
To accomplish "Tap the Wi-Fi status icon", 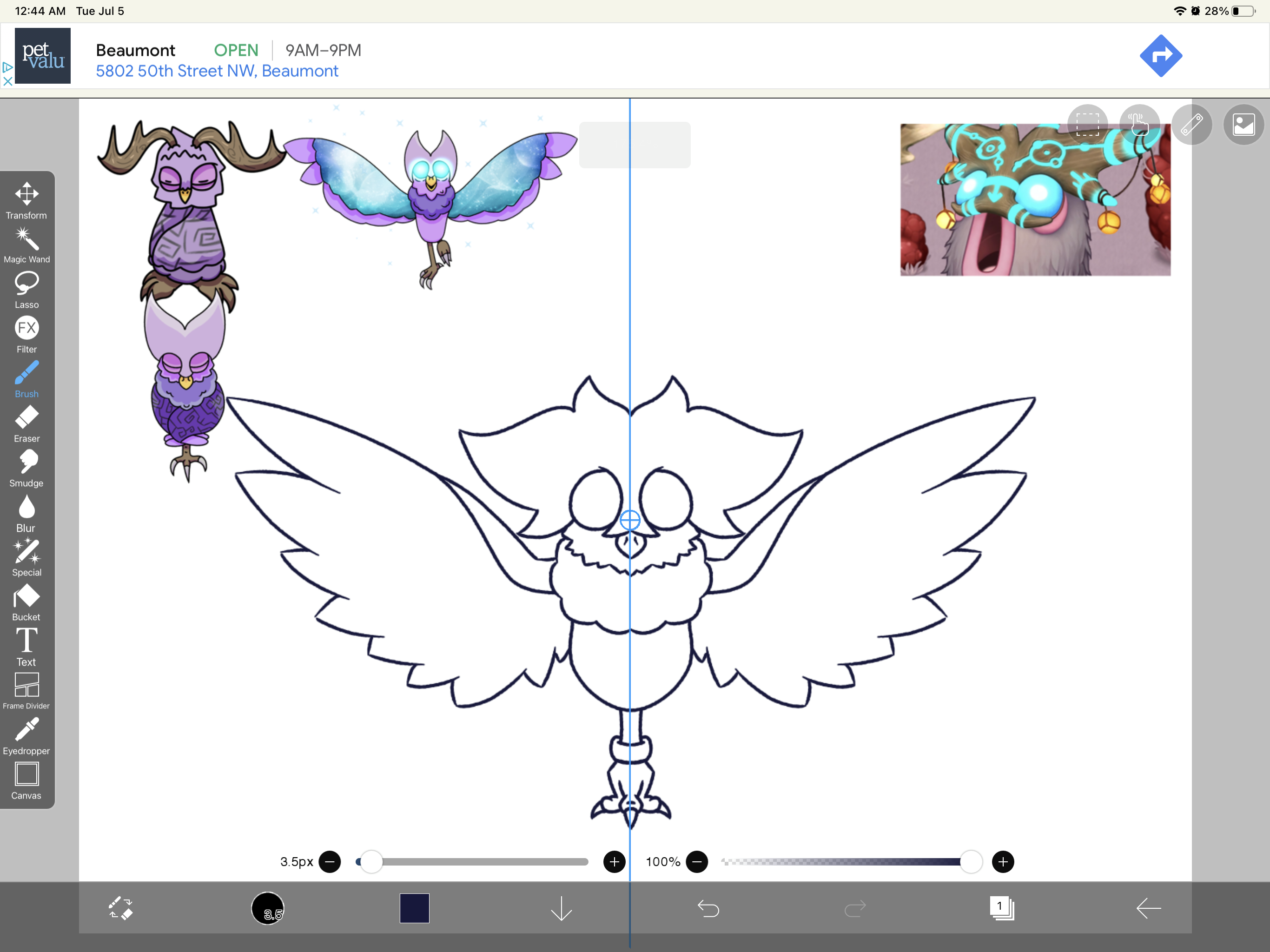I will coord(1180,11).
